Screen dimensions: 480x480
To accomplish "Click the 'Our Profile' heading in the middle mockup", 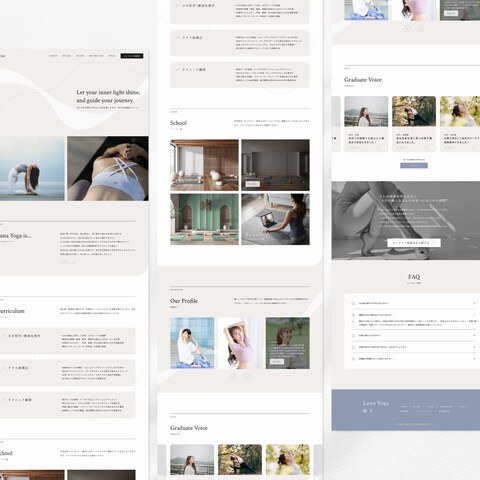I will click(184, 301).
